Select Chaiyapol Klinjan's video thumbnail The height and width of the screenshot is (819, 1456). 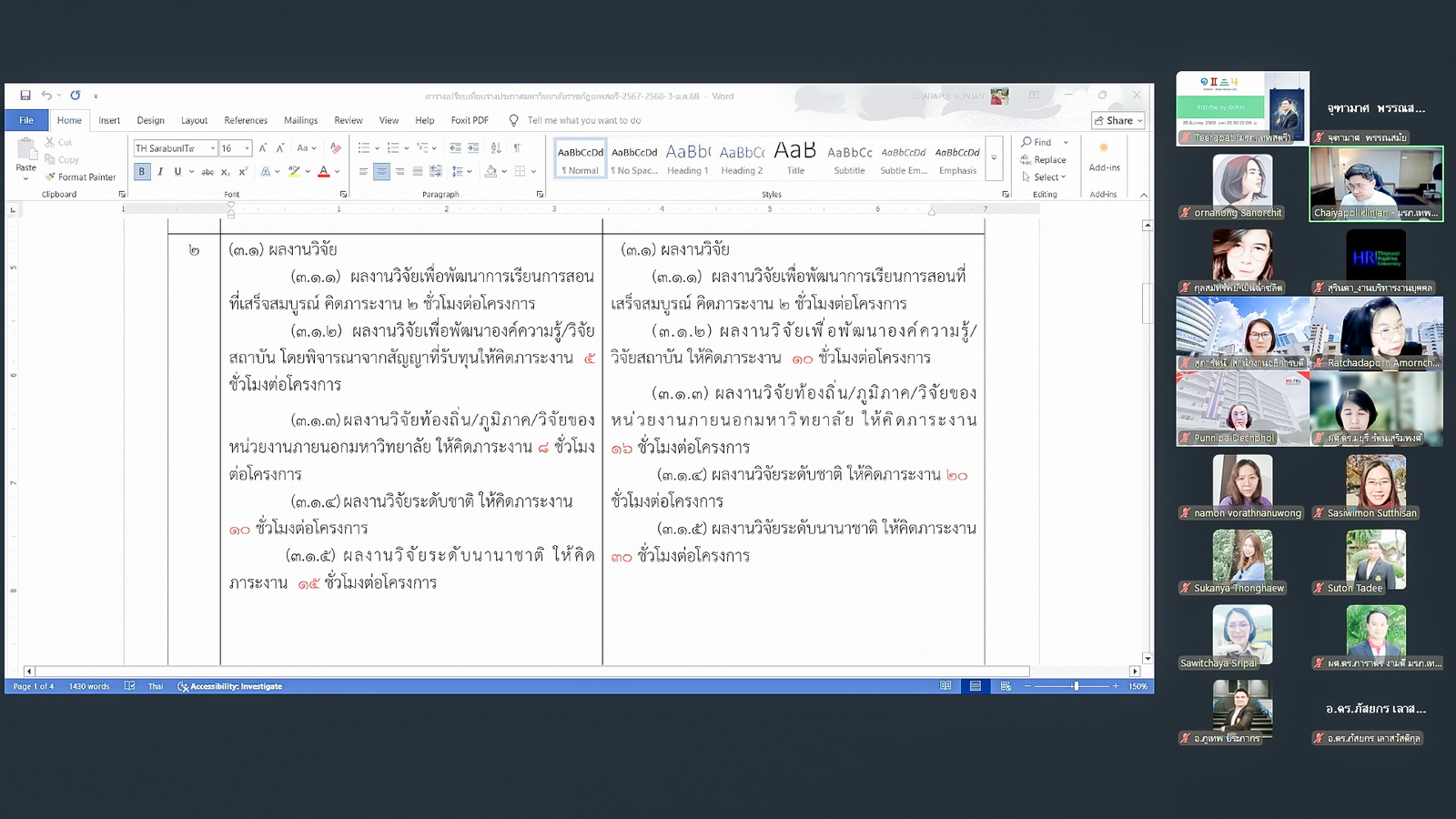(1376, 183)
